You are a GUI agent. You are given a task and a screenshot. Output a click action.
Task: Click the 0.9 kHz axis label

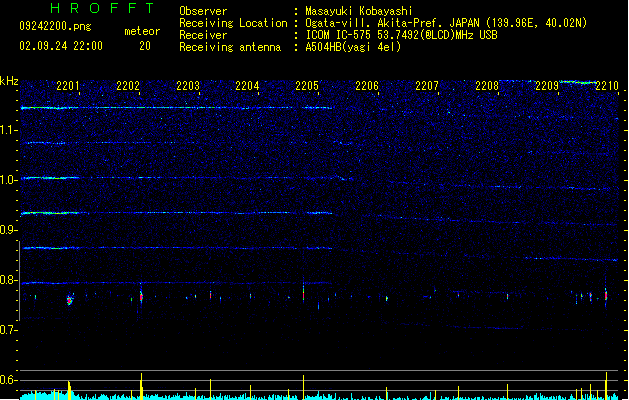(x=8, y=230)
